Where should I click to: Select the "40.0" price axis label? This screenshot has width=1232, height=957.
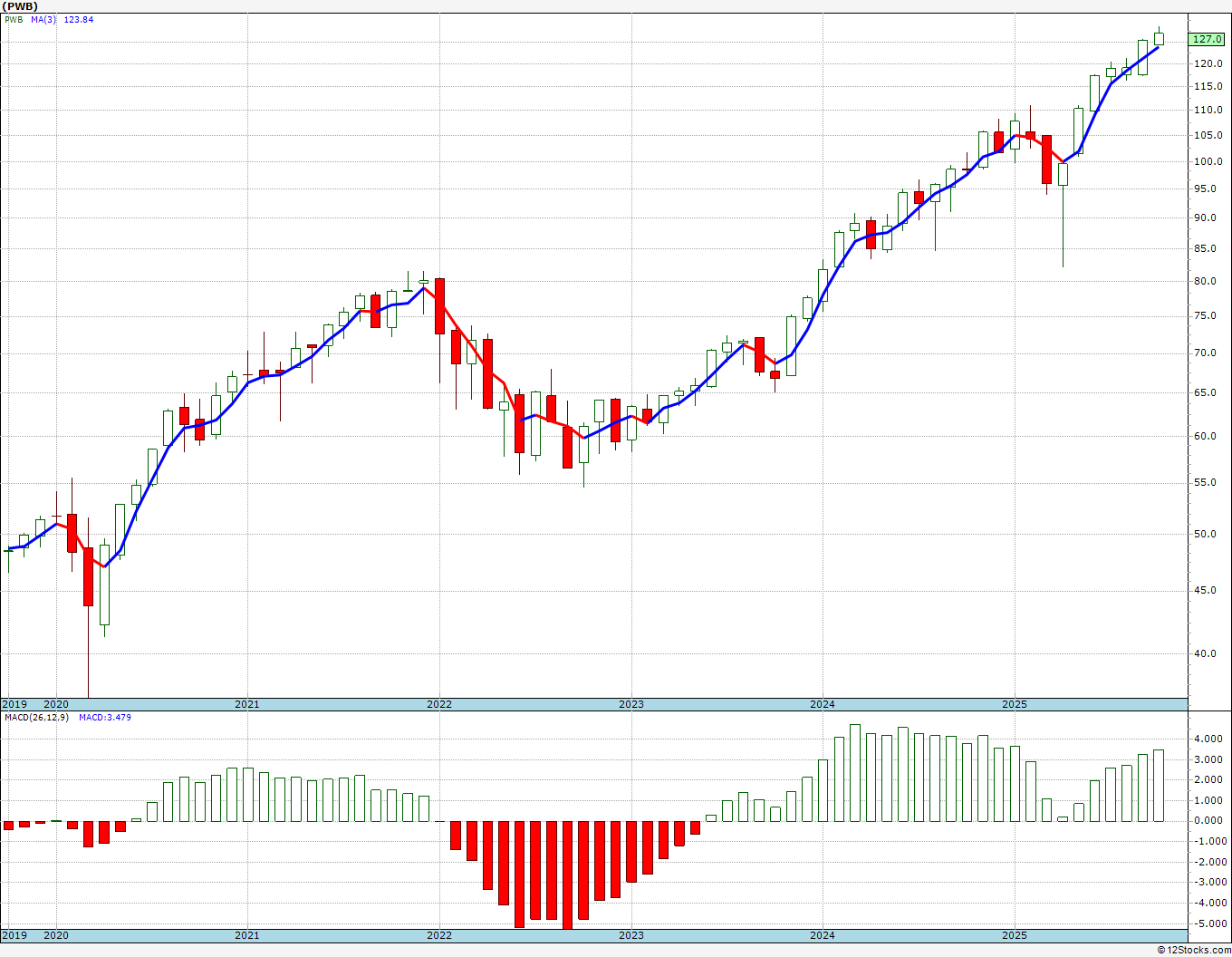click(x=1206, y=653)
